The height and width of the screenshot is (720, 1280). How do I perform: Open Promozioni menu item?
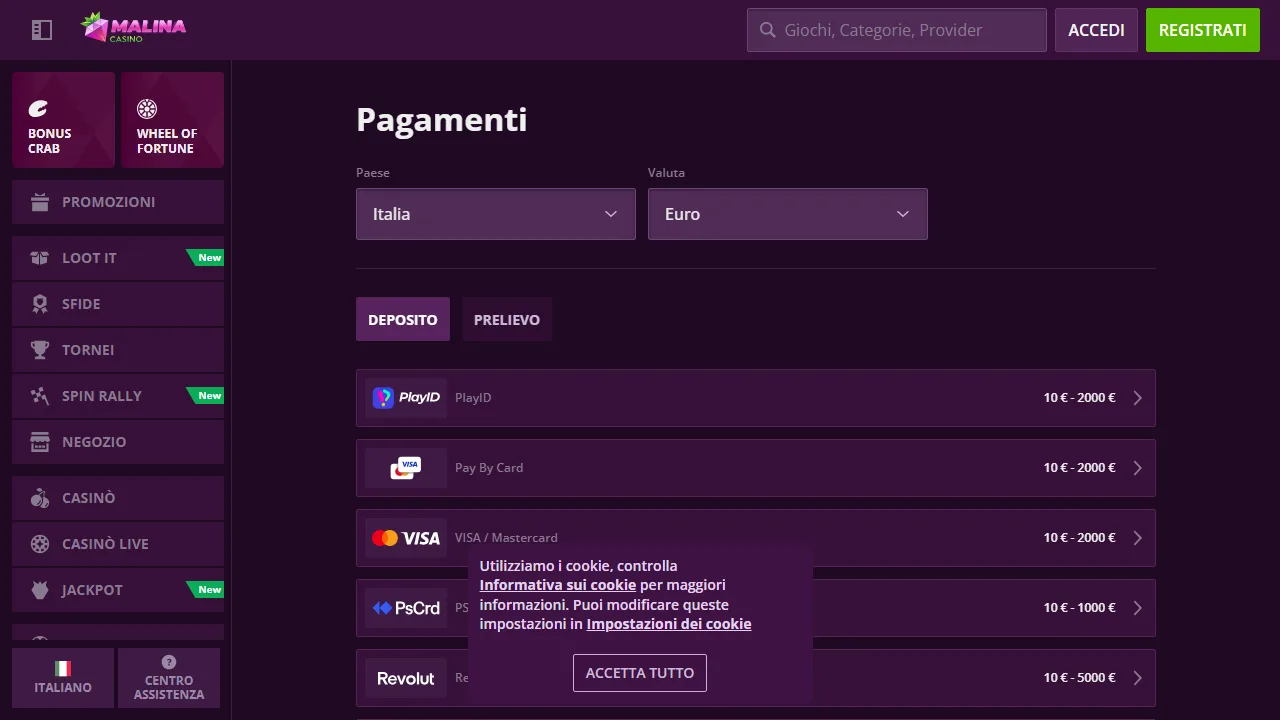click(x=118, y=202)
